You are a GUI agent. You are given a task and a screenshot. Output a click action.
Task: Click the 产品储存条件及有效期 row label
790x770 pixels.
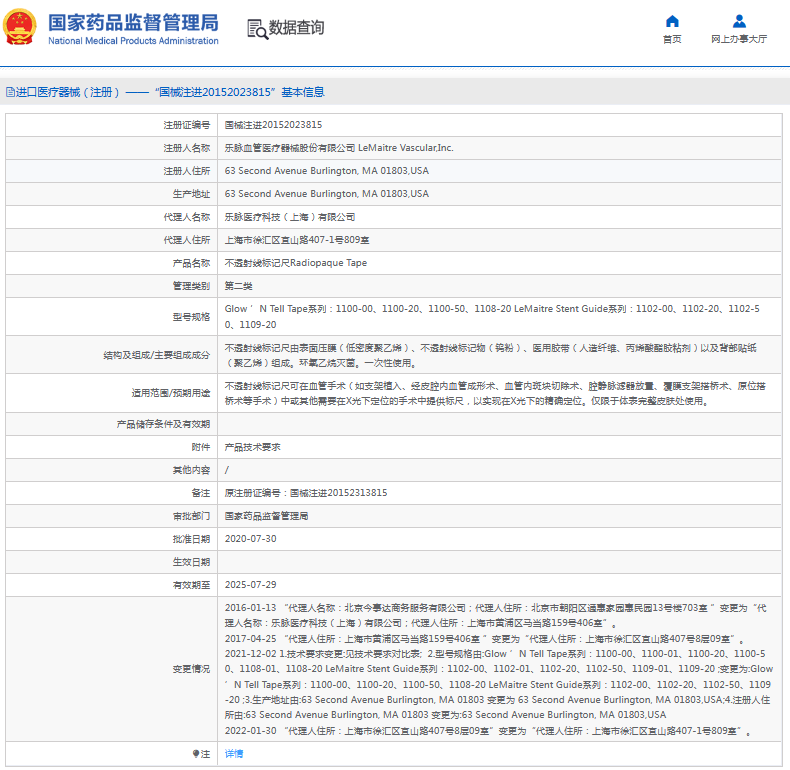(163, 424)
